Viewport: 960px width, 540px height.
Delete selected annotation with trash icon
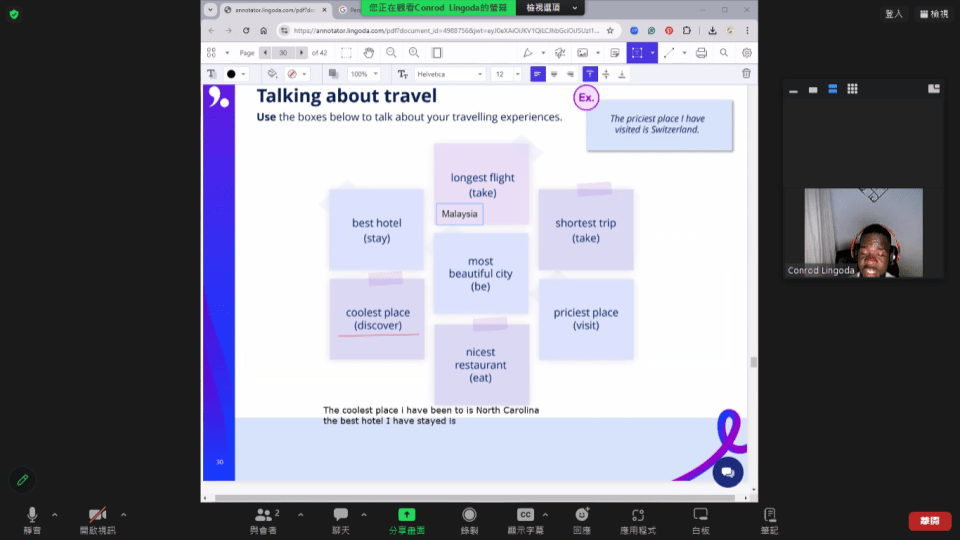click(746, 74)
